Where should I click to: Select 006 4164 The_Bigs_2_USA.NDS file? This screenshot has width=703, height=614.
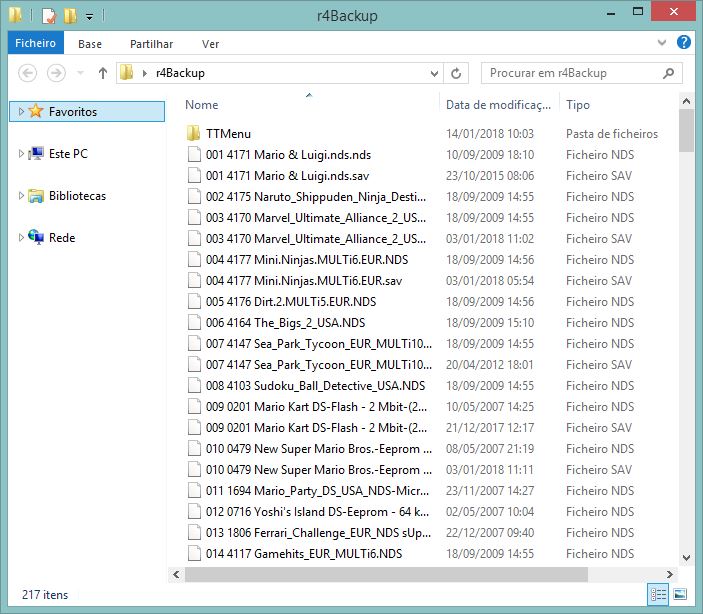tap(286, 323)
